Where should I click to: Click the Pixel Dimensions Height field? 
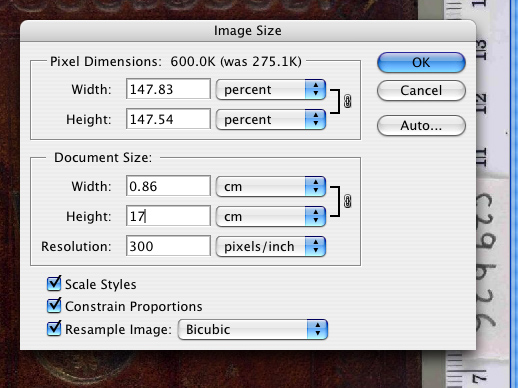pyautogui.click(x=168, y=119)
